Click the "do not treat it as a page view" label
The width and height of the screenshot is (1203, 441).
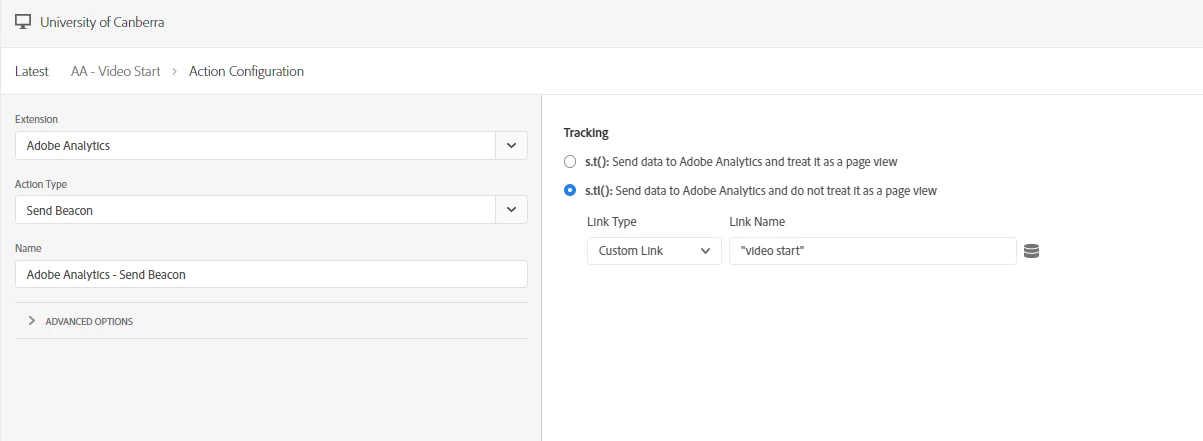(775, 190)
